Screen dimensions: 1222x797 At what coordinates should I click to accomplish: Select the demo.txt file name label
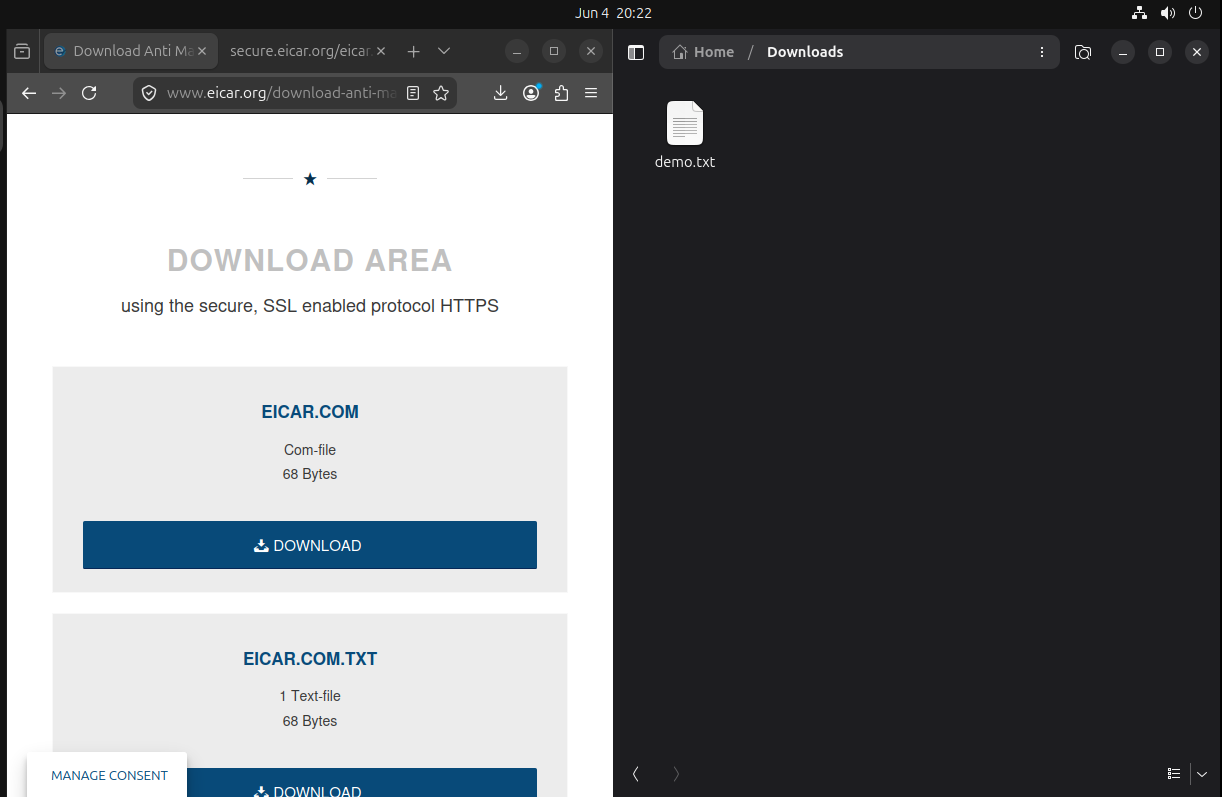[x=685, y=161]
